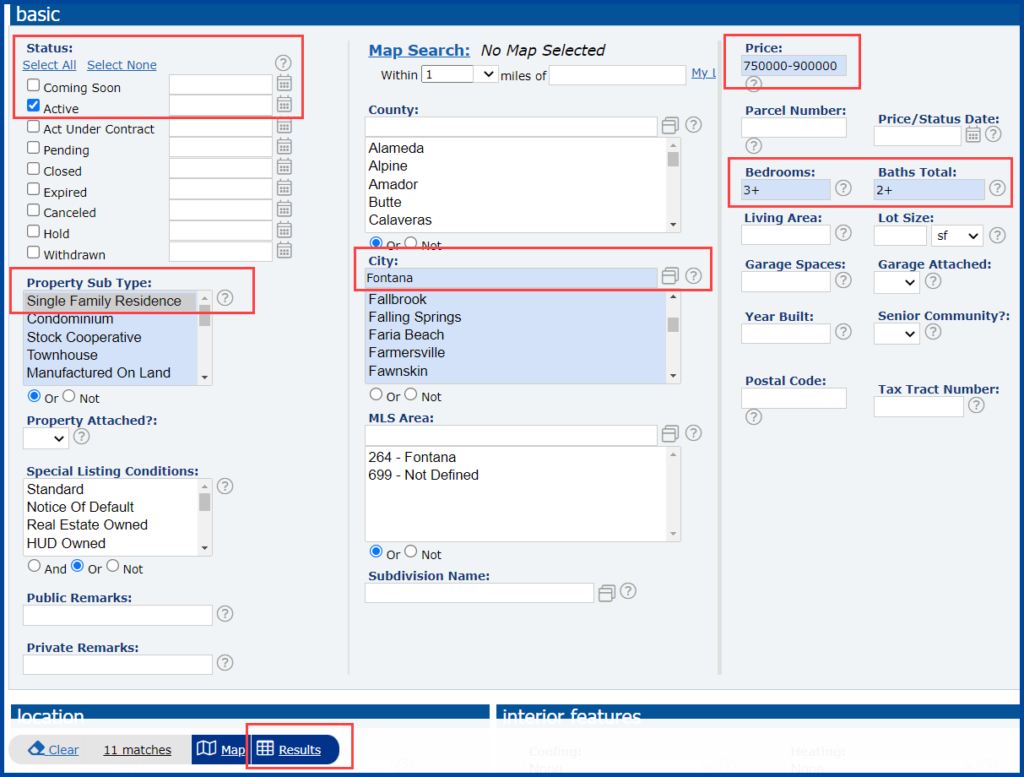Click the Map Search link
The height and width of the screenshot is (777, 1024).
pos(419,50)
